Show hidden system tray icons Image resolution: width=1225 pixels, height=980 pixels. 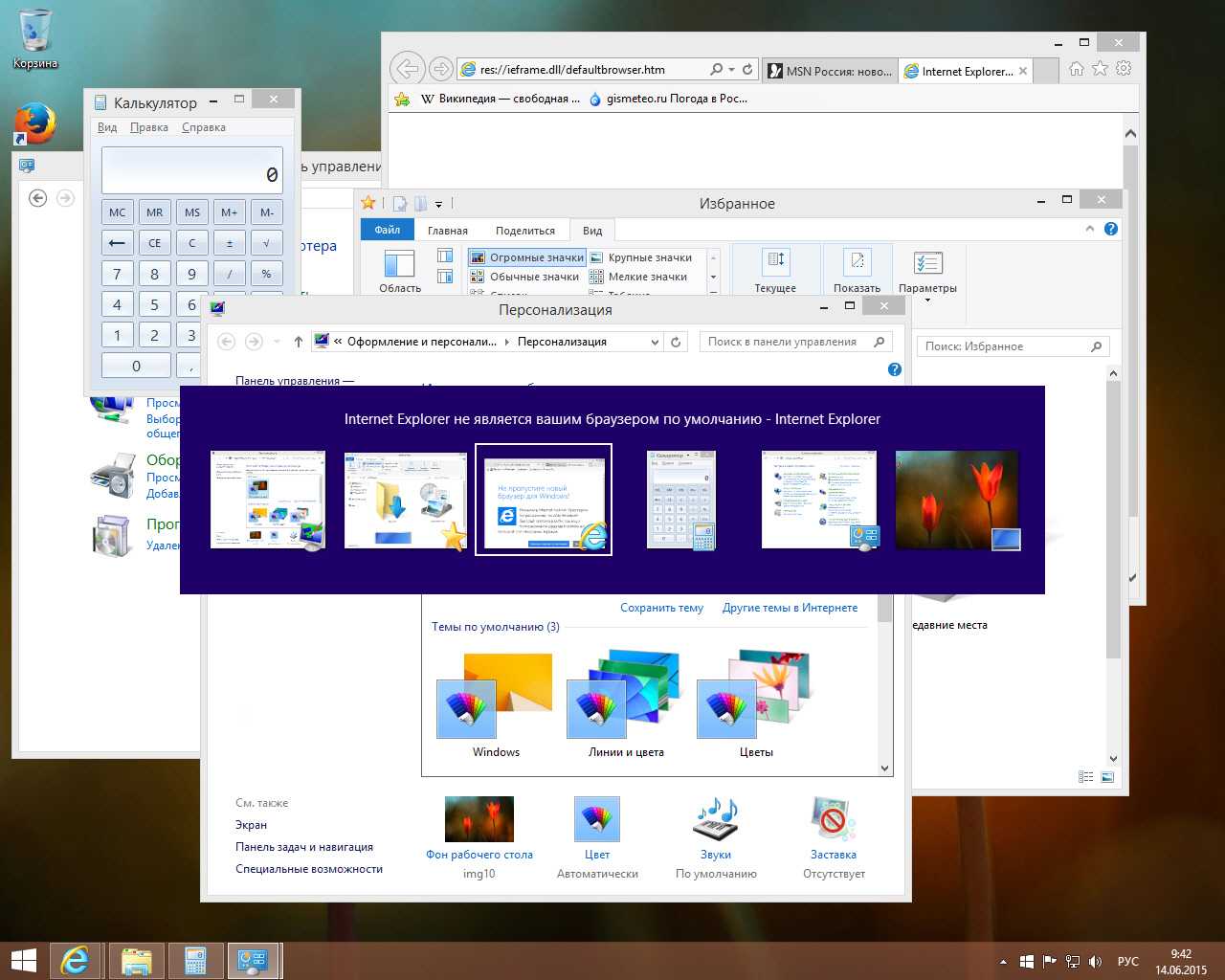pyautogui.click(x=1003, y=961)
